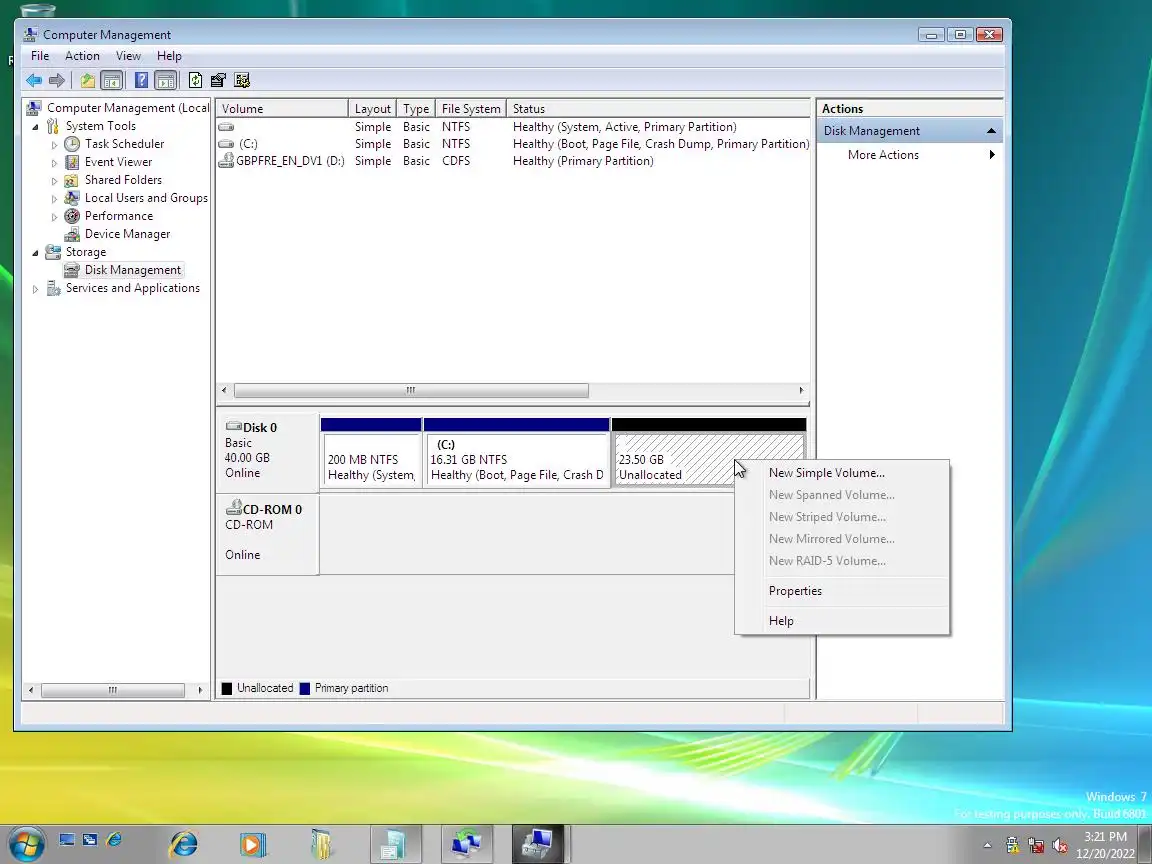This screenshot has height=864, width=1152.
Task: Click the Status column header
Action: pyautogui.click(x=659, y=109)
